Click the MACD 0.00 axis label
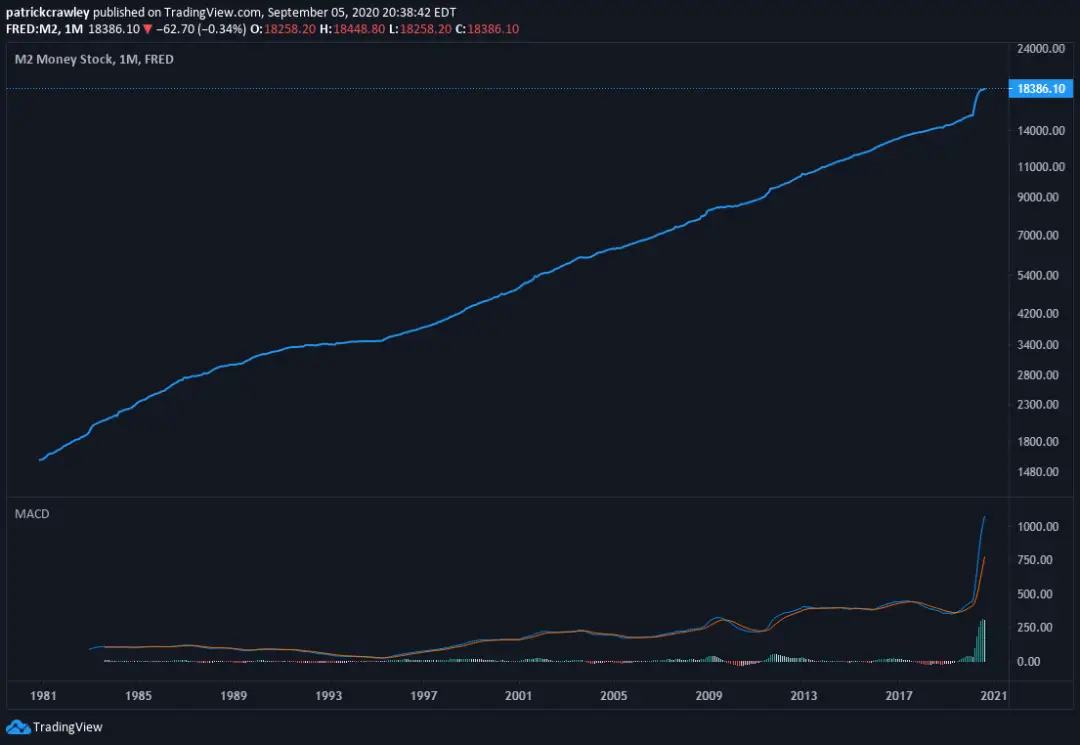 click(x=1029, y=662)
